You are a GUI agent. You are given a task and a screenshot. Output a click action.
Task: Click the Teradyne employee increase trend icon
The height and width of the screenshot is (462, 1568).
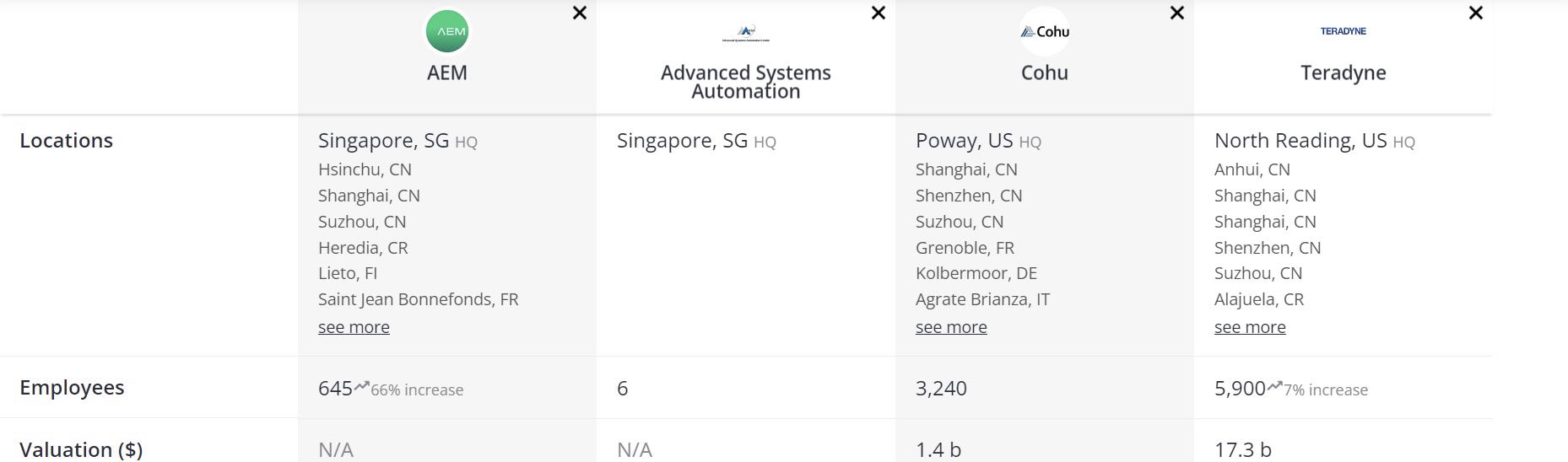pos(1274,386)
